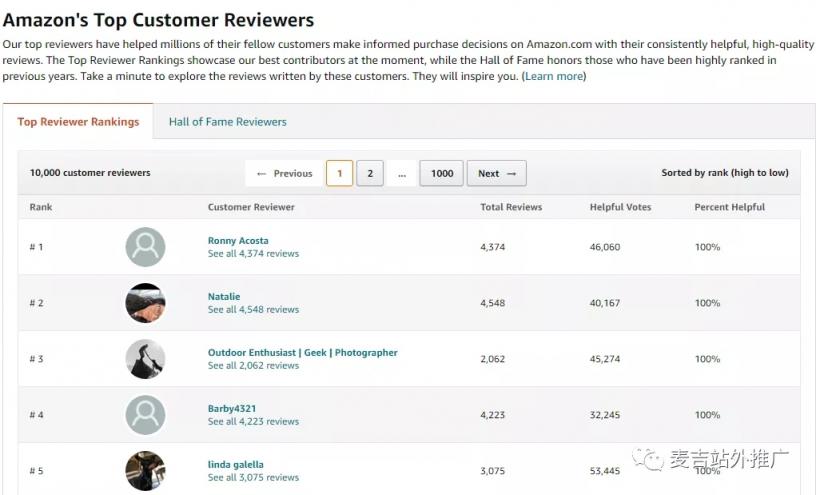The height and width of the screenshot is (495, 816).
Task: Open Natalie's profile photo
Action: tap(145, 303)
